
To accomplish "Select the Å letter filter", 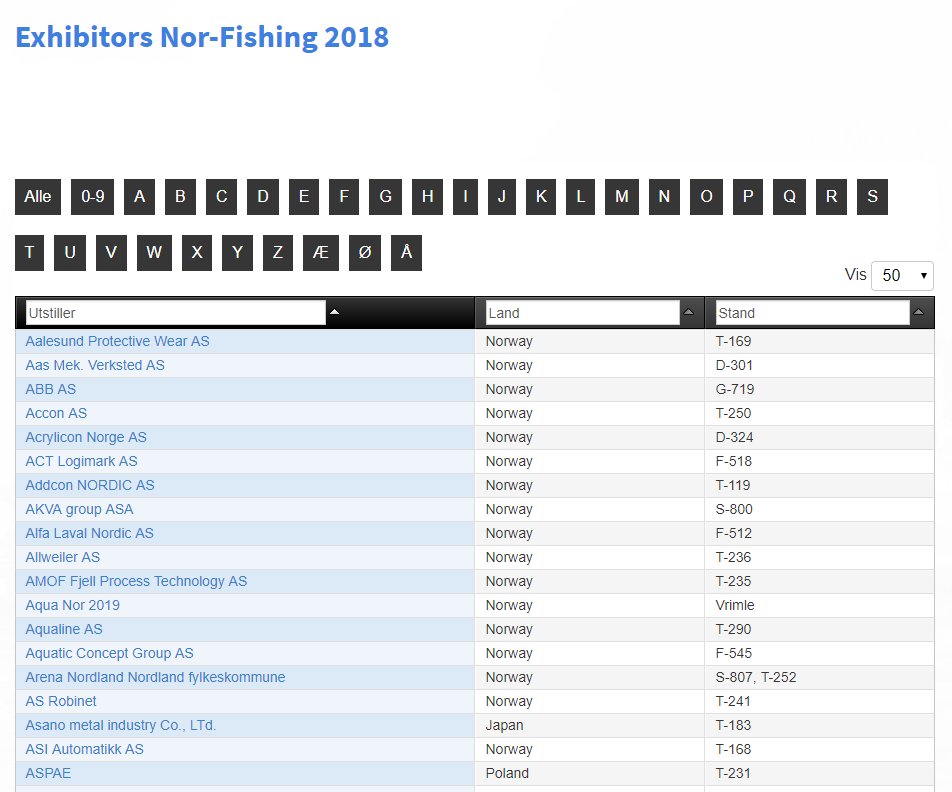I will pos(405,253).
